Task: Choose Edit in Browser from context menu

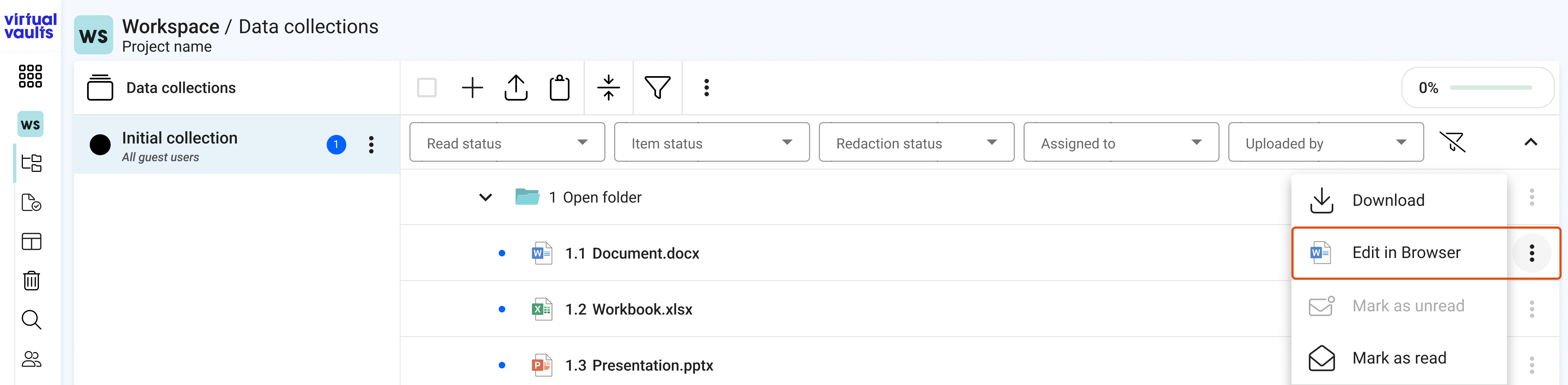Action: point(1399,253)
